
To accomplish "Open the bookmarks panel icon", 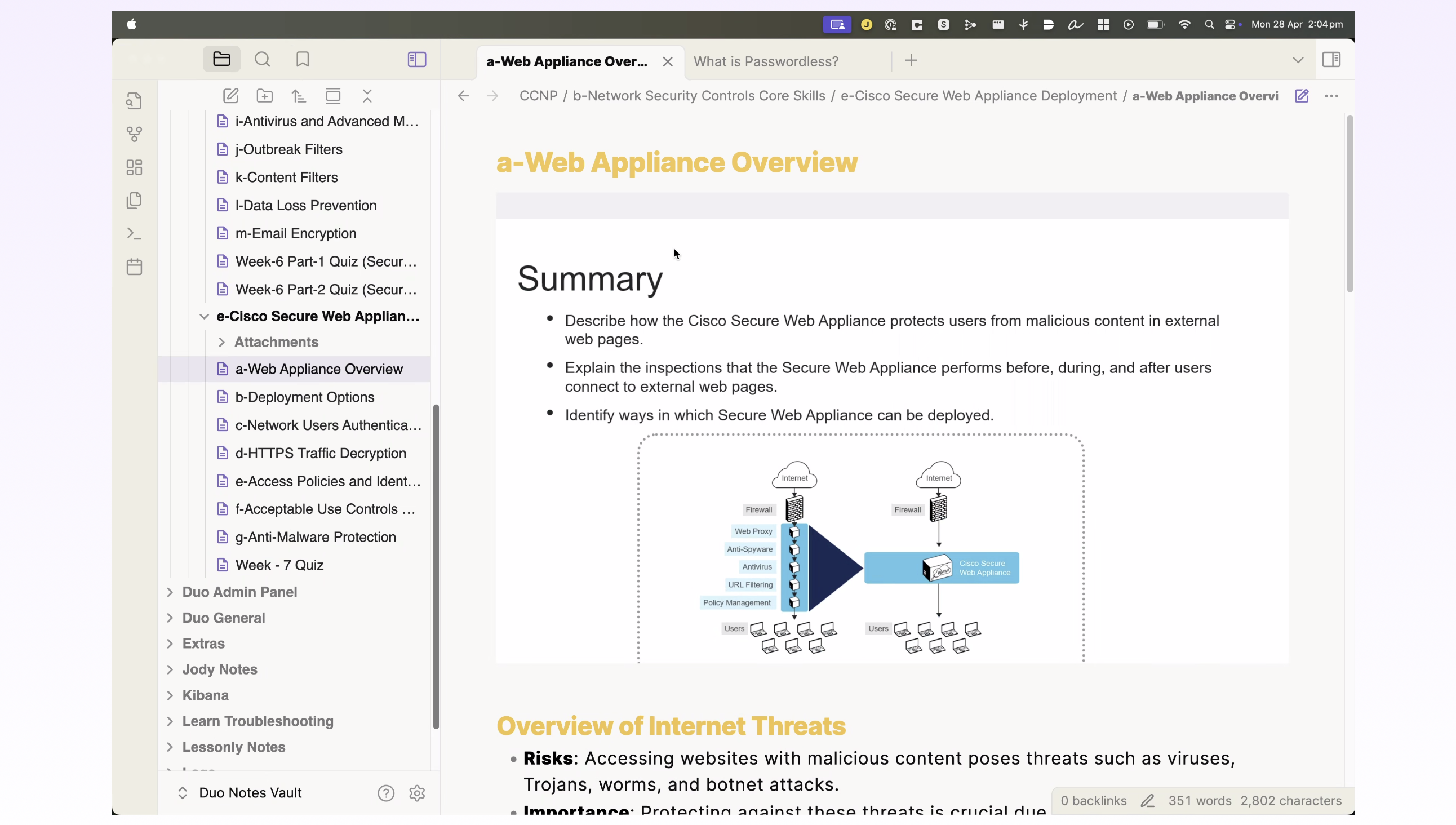I will [303, 60].
